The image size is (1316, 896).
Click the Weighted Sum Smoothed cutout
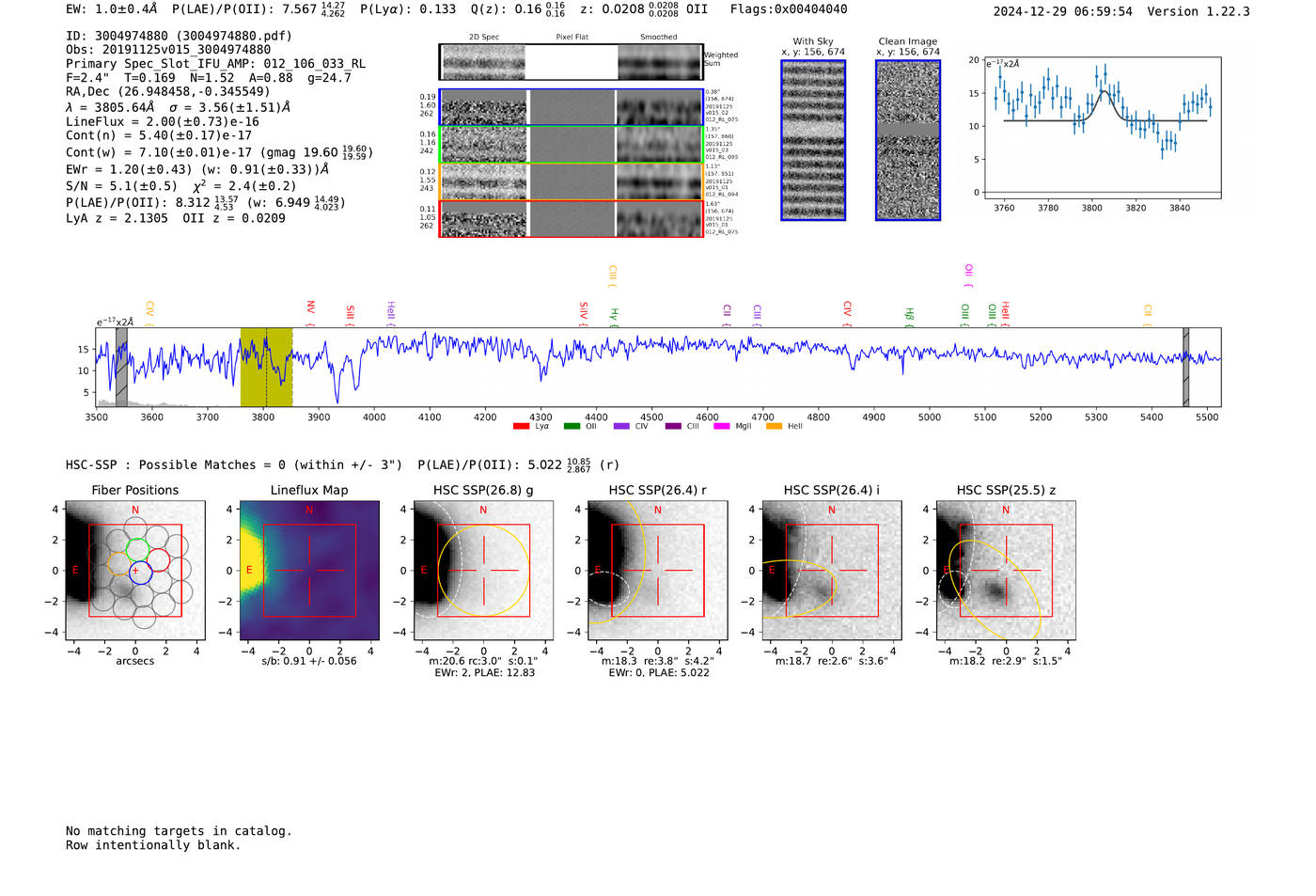tap(660, 62)
